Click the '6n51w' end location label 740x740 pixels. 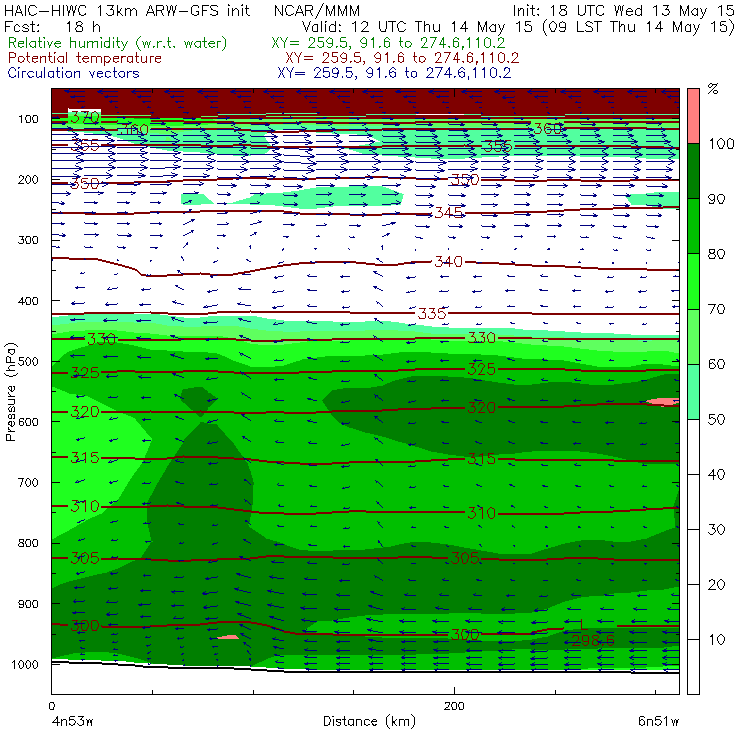[x=658, y=721]
